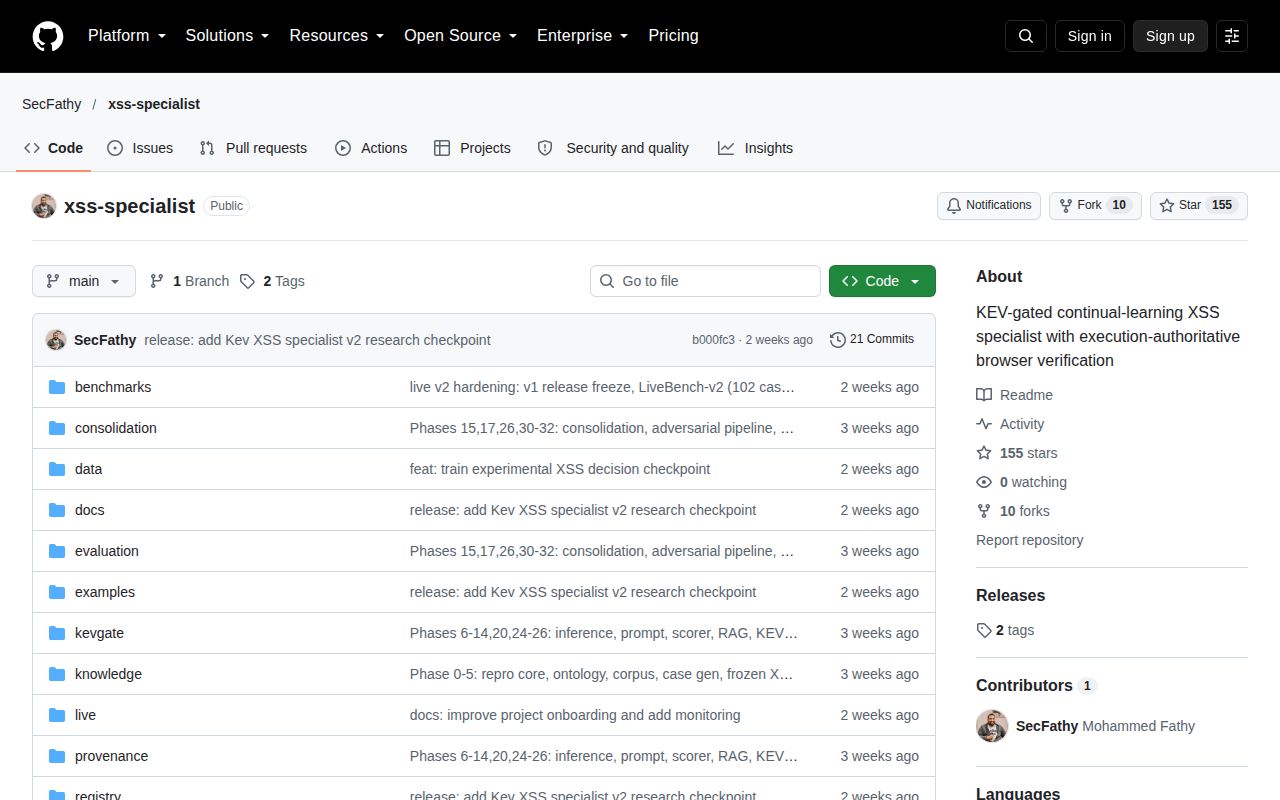Viewport: 1280px width, 800px height.
Task: Open the Platform dropdown menu
Action: point(127,36)
